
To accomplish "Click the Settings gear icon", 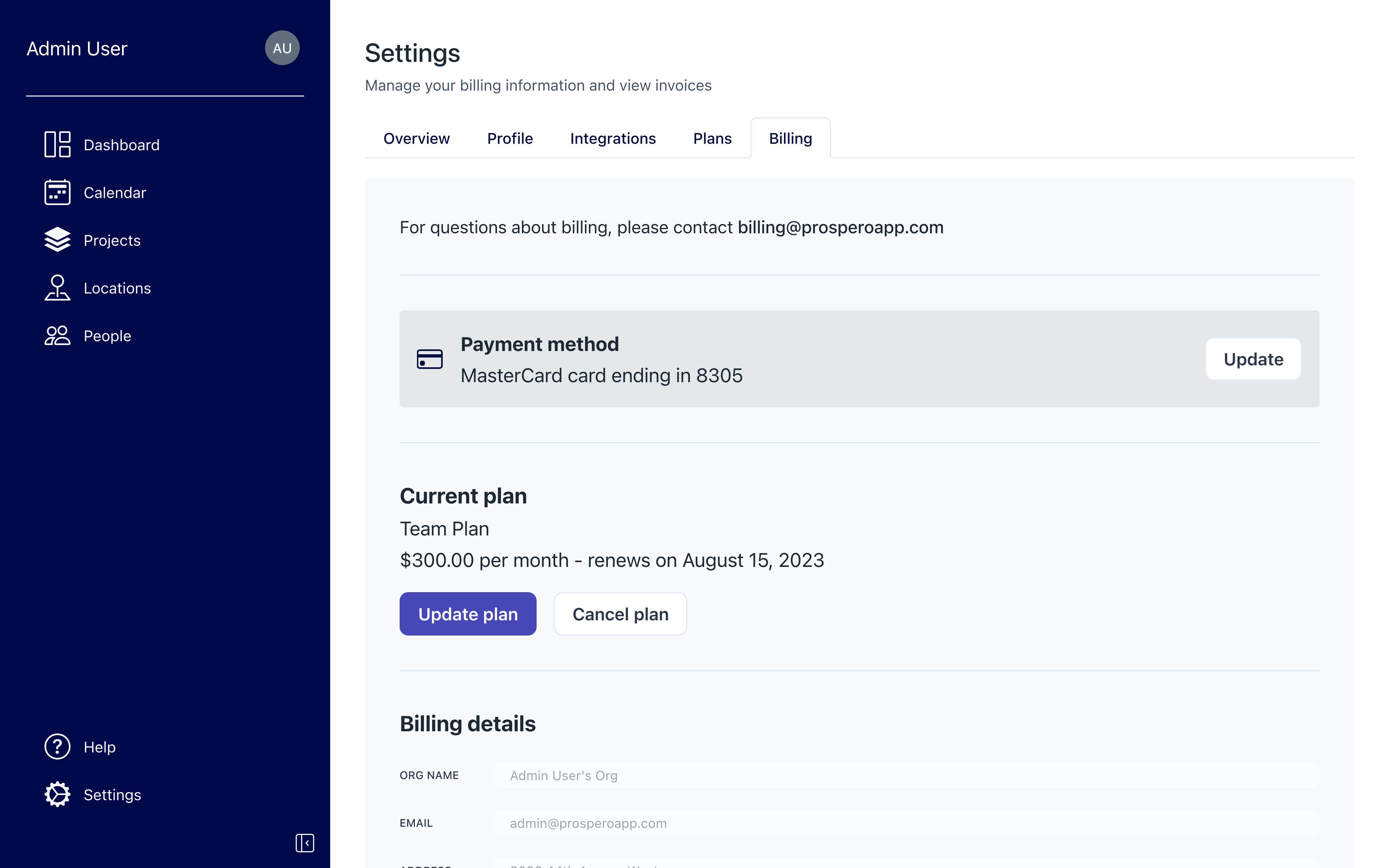I will (x=58, y=794).
